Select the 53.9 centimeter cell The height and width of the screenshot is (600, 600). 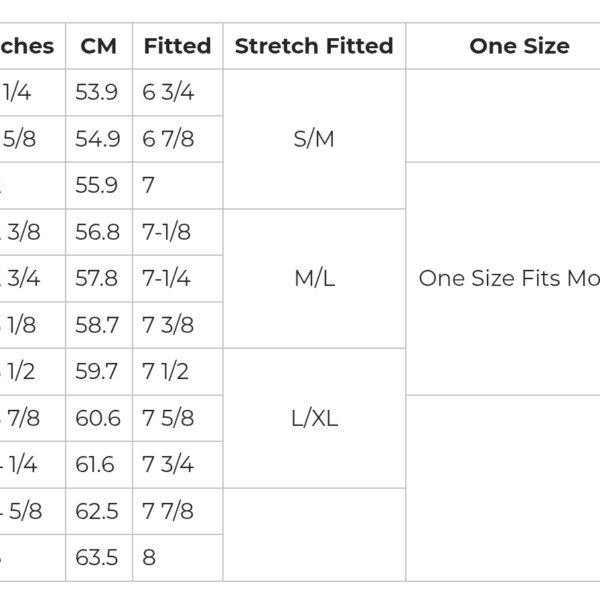click(97, 93)
